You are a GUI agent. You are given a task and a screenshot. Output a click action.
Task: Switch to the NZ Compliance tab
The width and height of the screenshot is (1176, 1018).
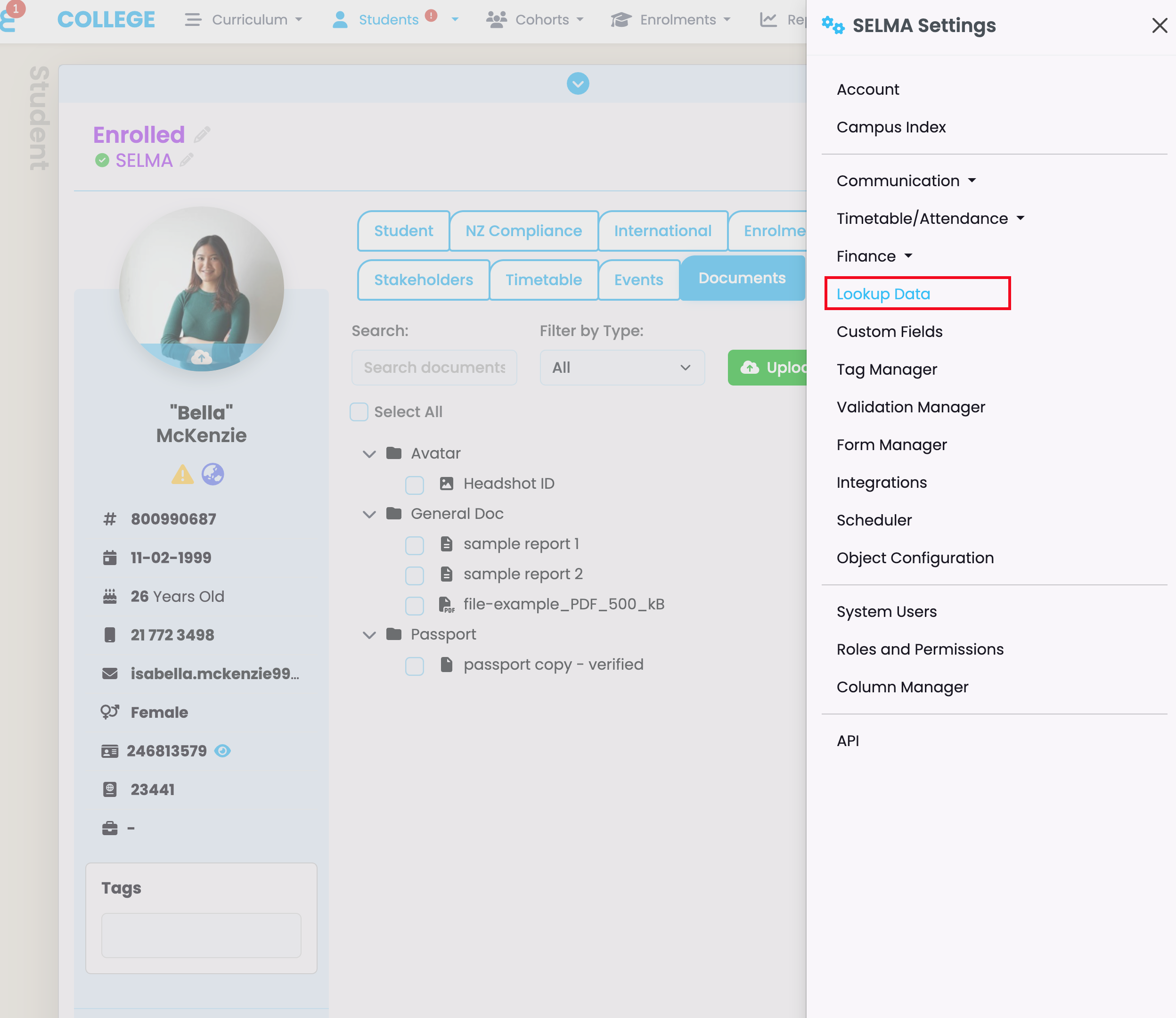point(523,230)
